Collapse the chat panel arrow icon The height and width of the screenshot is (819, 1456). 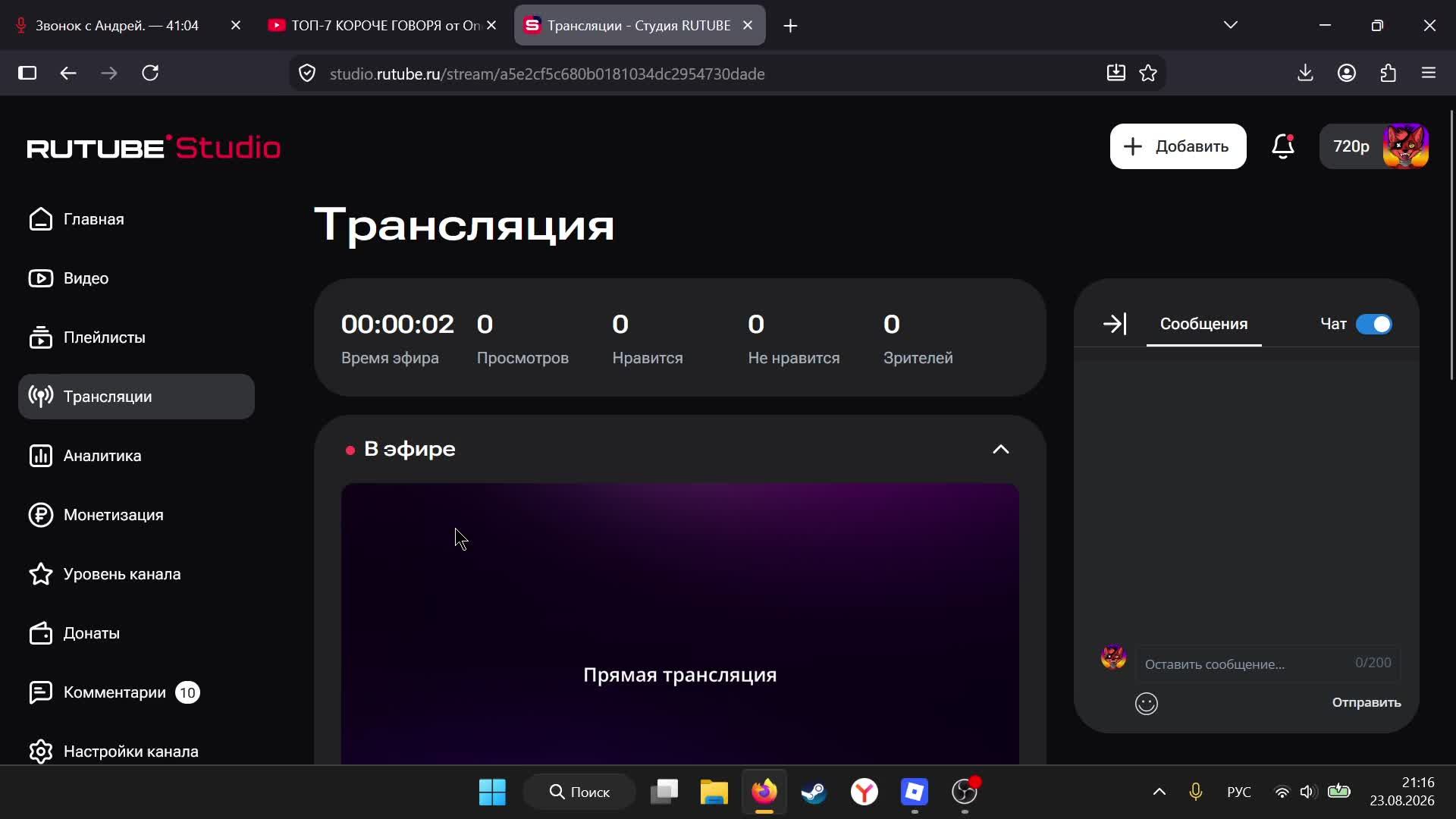pyautogui.click(x=1115, y=325)
